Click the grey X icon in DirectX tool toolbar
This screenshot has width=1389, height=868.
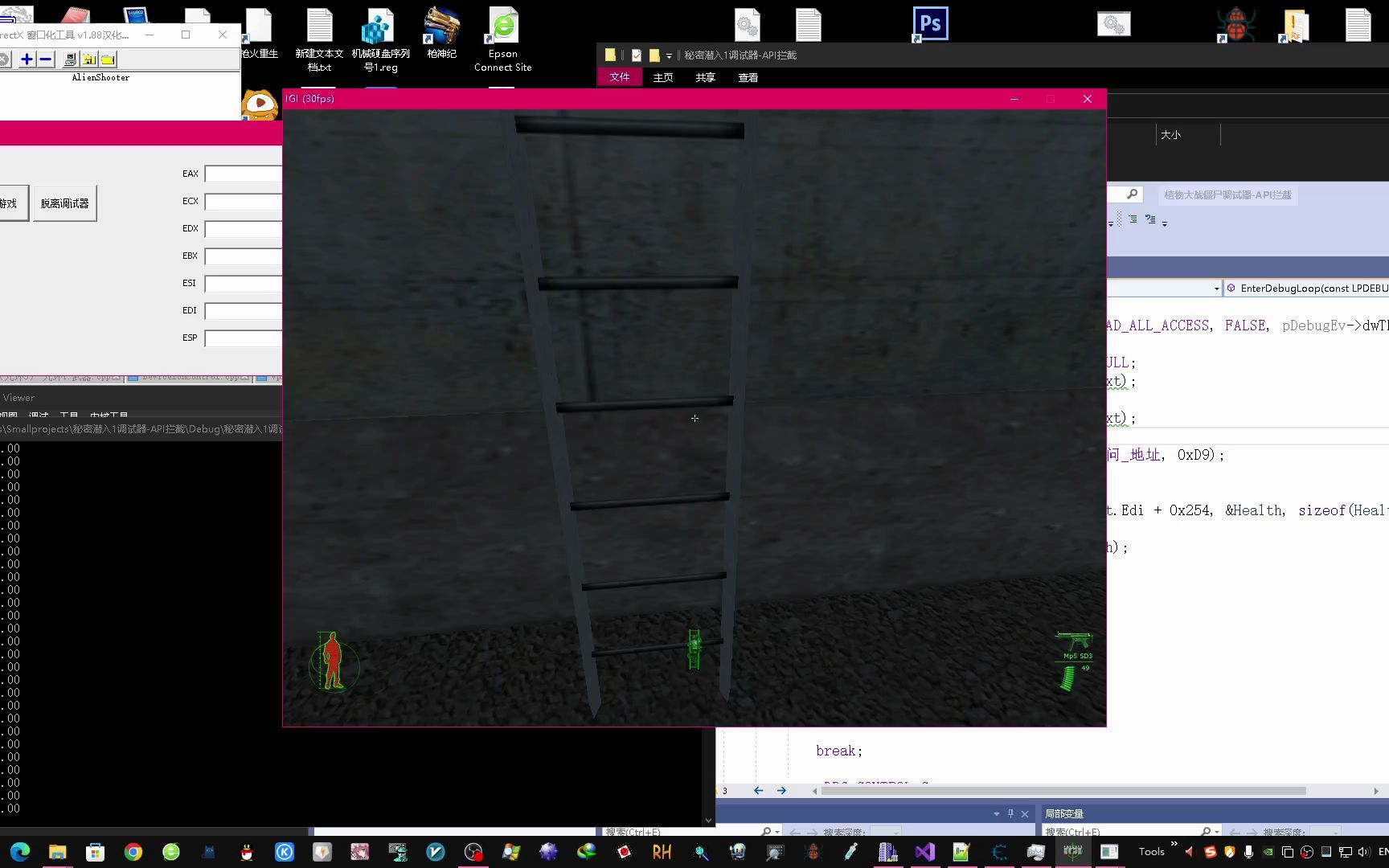point(4,59)
